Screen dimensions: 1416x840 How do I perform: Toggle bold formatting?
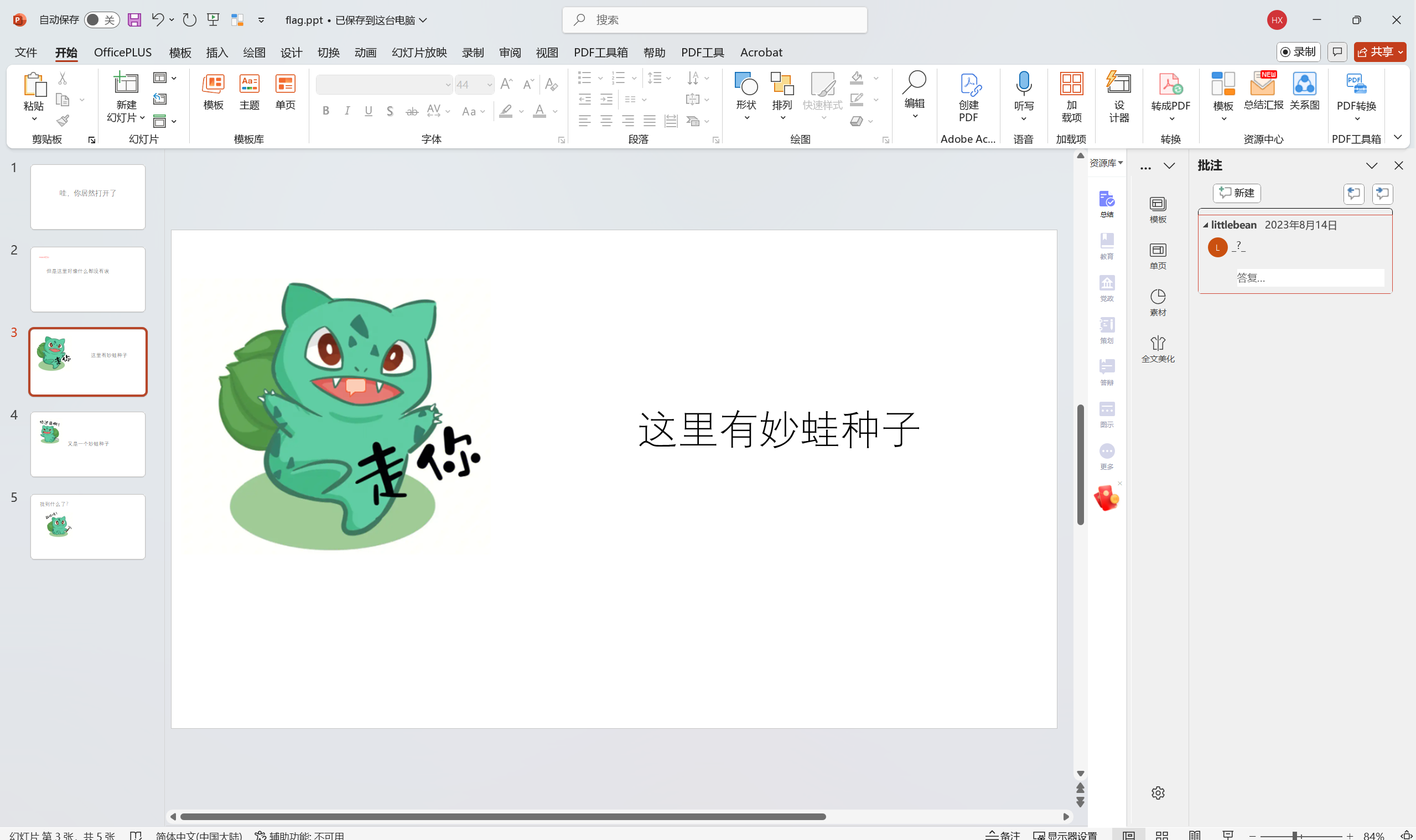click(x=326, y=111)
